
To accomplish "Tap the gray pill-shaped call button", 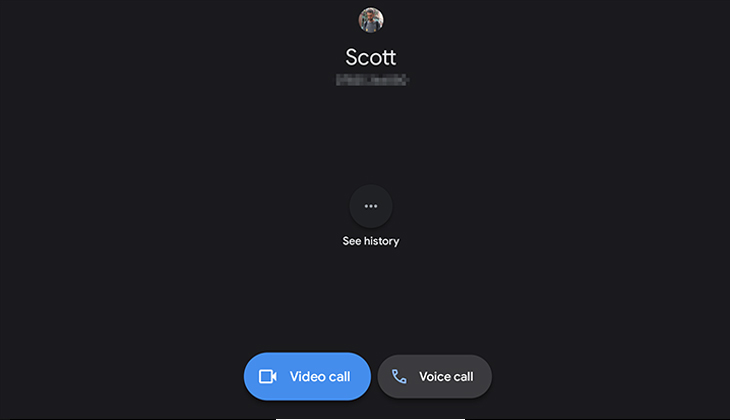I will [434, 376].
